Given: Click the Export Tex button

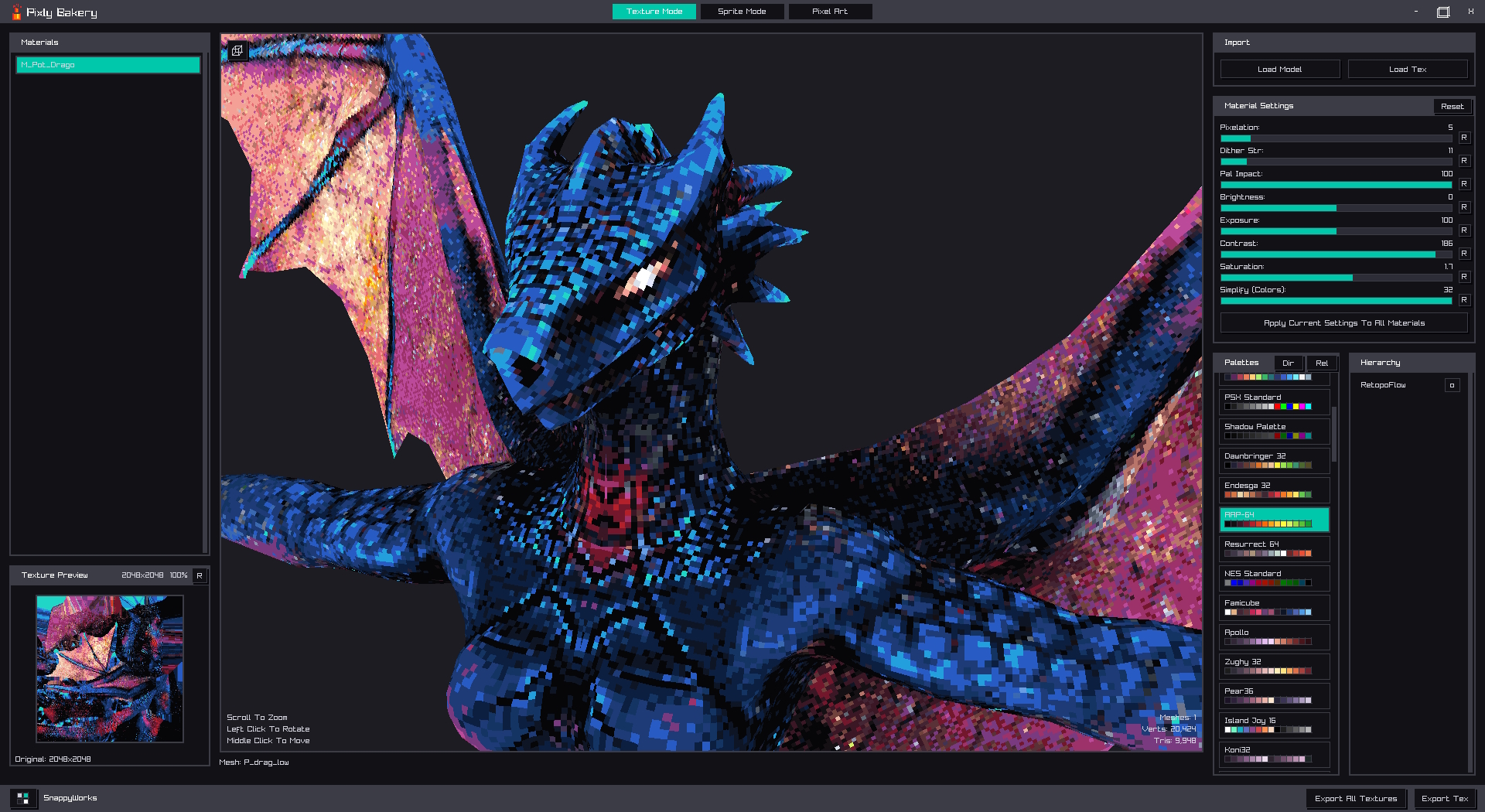Looking at the screenshot, I should pos(1445,798).
